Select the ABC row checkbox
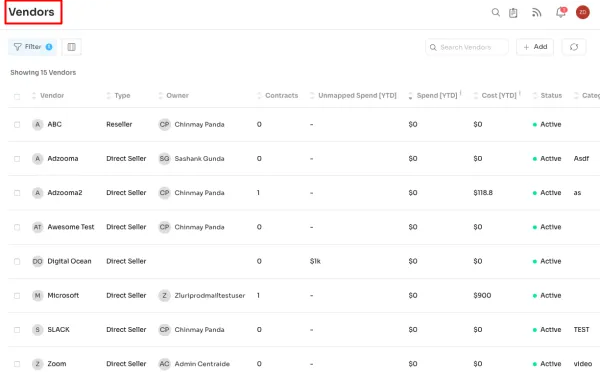Image resolution: width=600 pixels, height=373 pixels. pos(17,125)
